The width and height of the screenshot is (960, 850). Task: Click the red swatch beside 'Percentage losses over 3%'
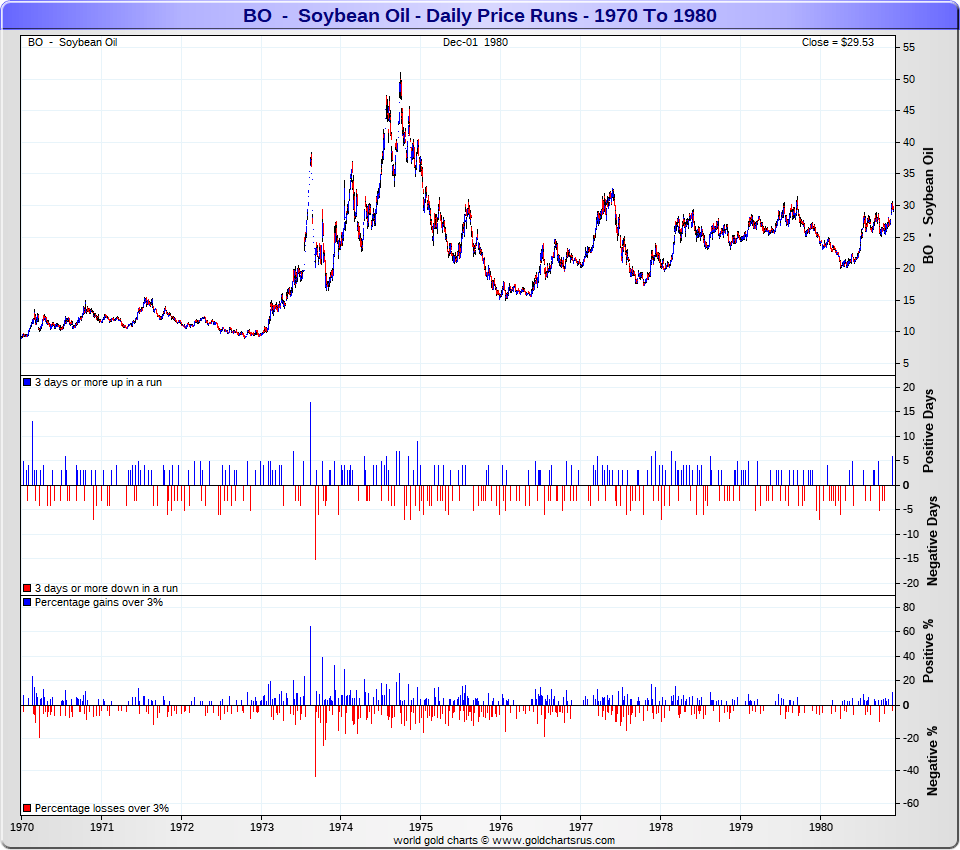tap(27, 808)
